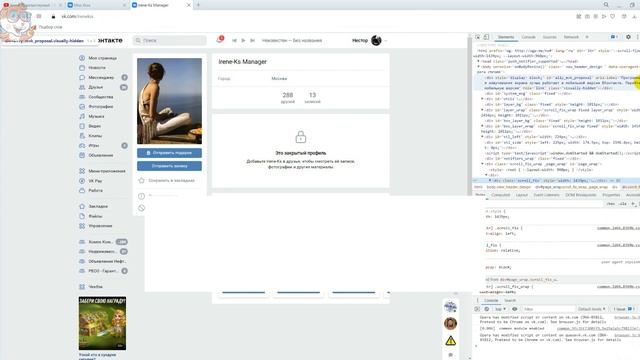Click the Челоба icon in sidebar
Viewport: 640px width, 360px height.
pyautogui.click(x=82, y=287)
